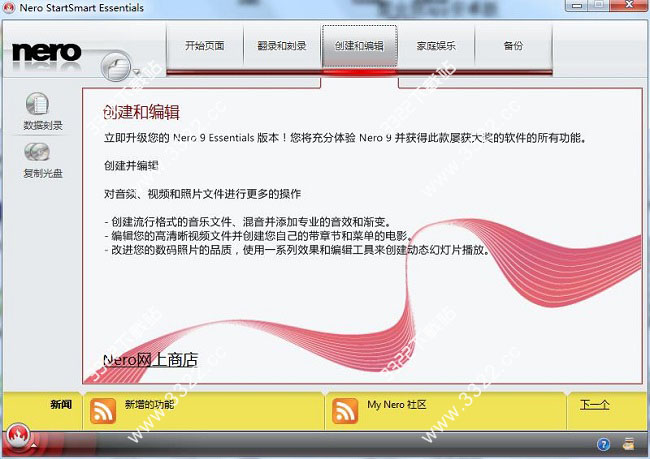650x459 pixels.
Task: Click the 新闻 news label
Action: coord(61,404)
